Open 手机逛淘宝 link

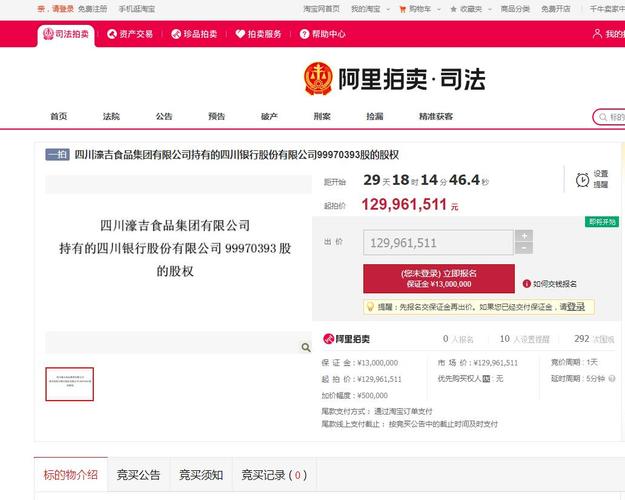click(137, 9)
